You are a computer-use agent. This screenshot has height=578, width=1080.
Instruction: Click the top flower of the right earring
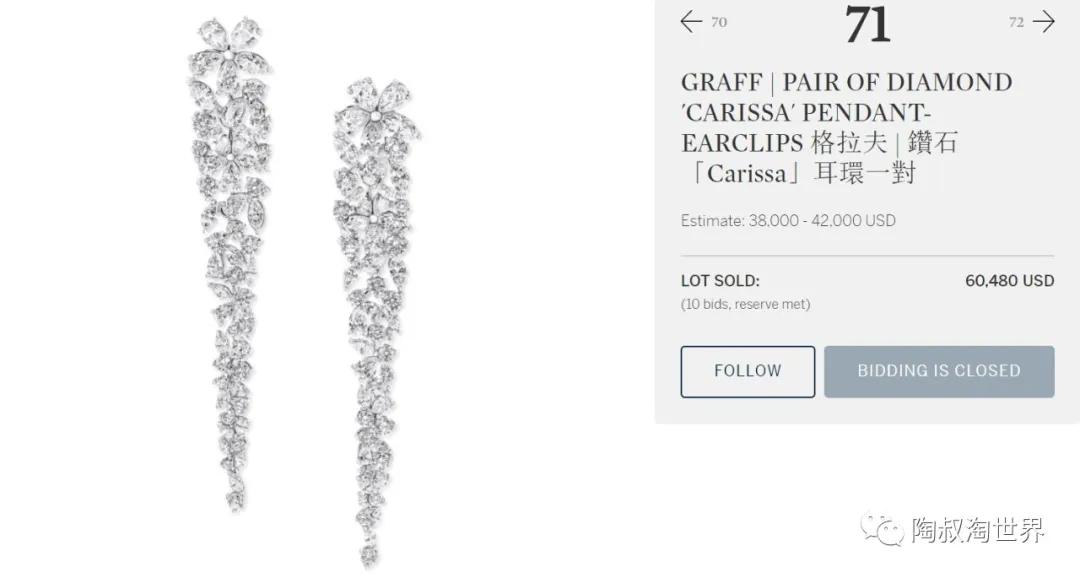[376, 108]
